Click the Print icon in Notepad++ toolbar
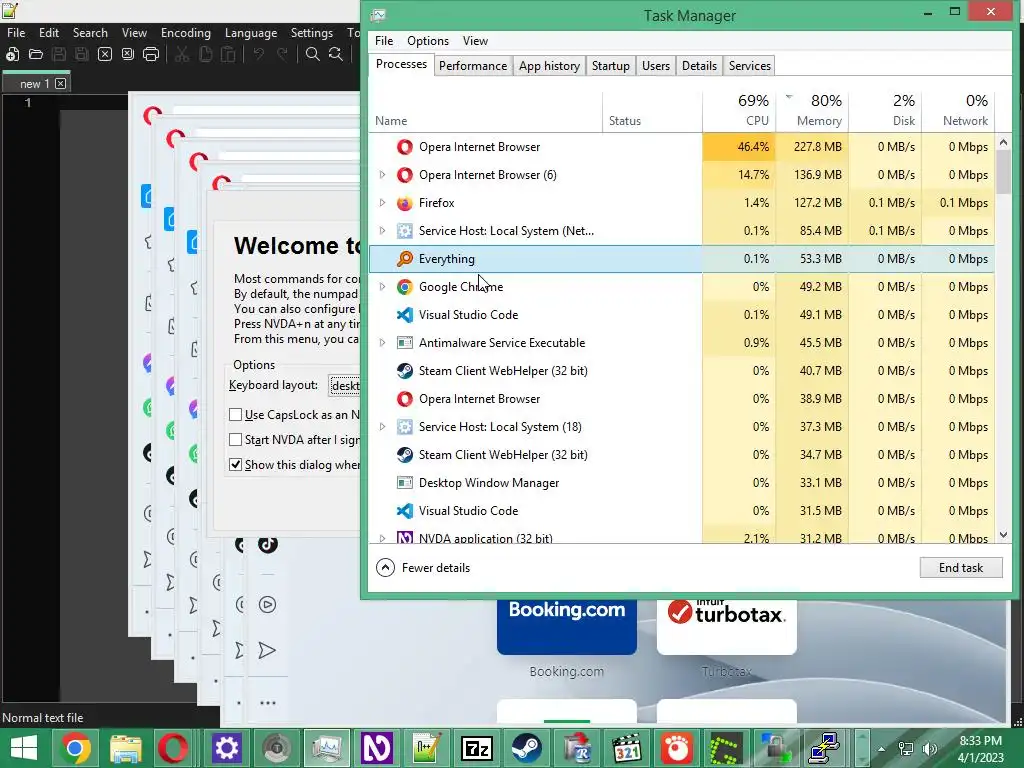Viewport: 1024px width, 768px height. (x=151, y=54)
